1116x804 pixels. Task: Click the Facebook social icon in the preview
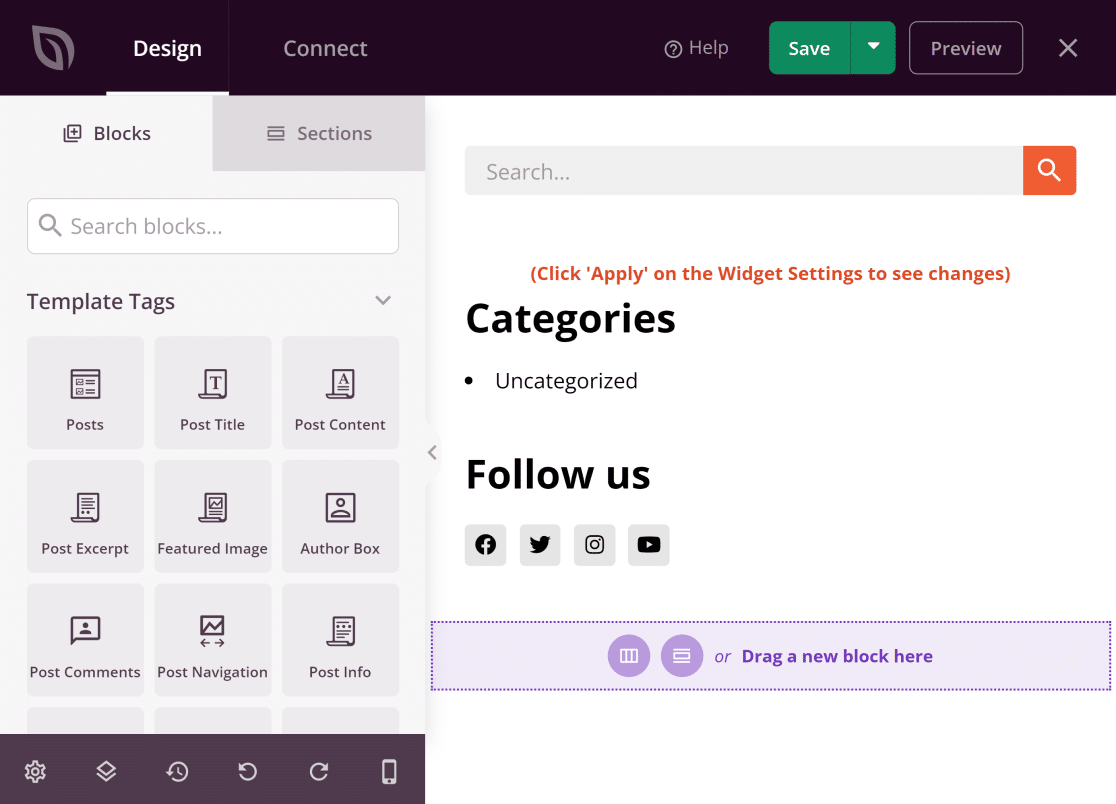click(x=485, y=545)
